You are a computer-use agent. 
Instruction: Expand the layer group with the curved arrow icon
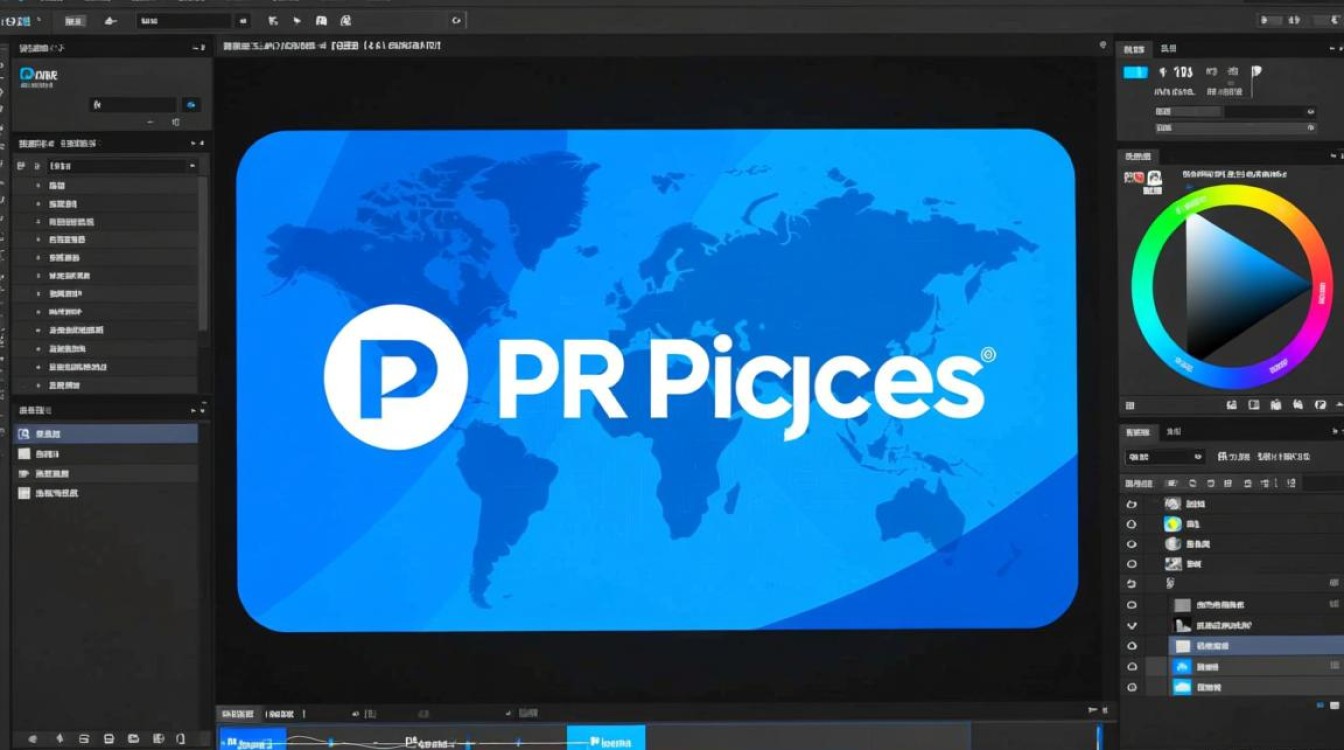tap(1132, 584)
